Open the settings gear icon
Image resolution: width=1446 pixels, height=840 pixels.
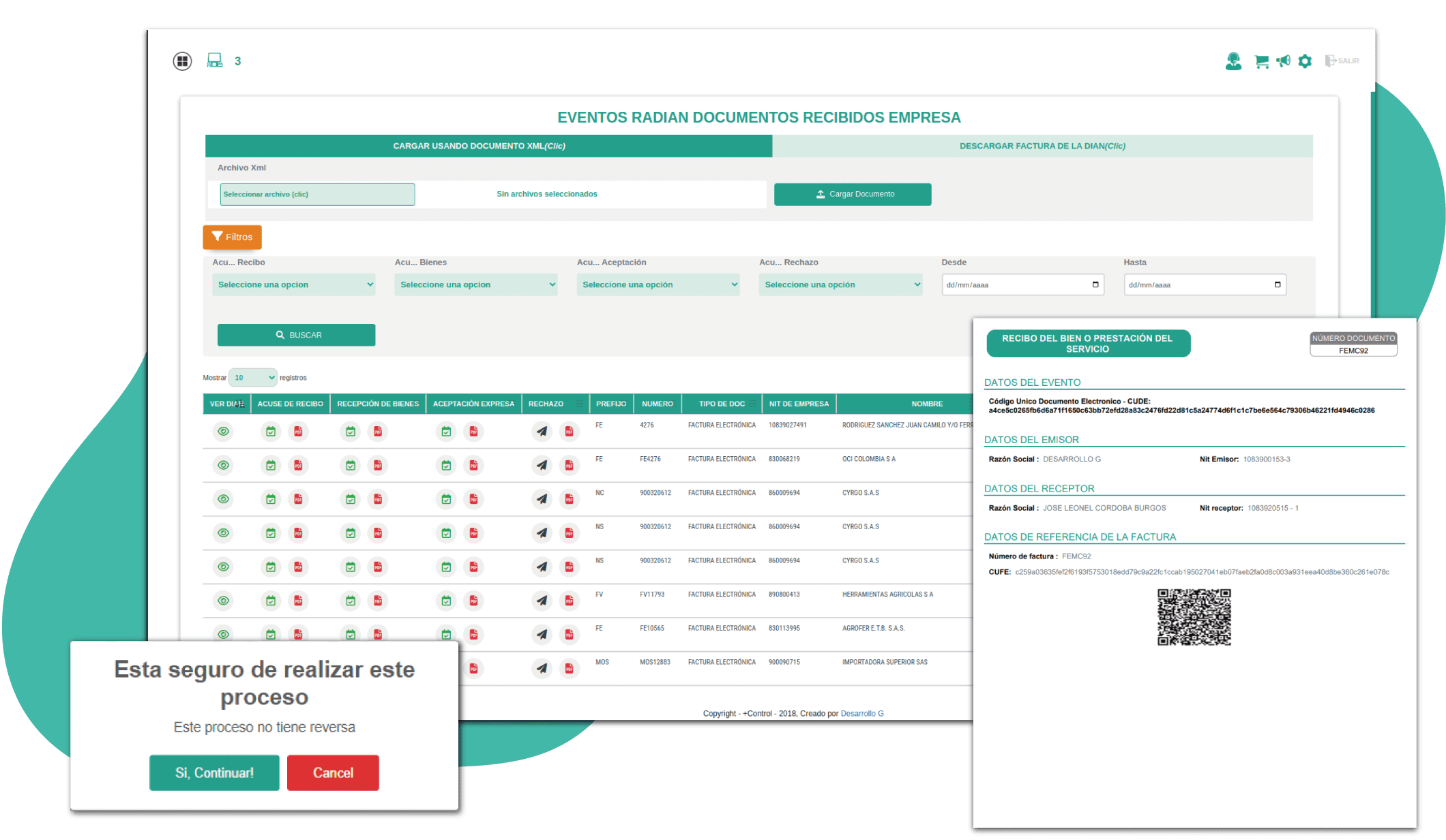coord(1305,61)
